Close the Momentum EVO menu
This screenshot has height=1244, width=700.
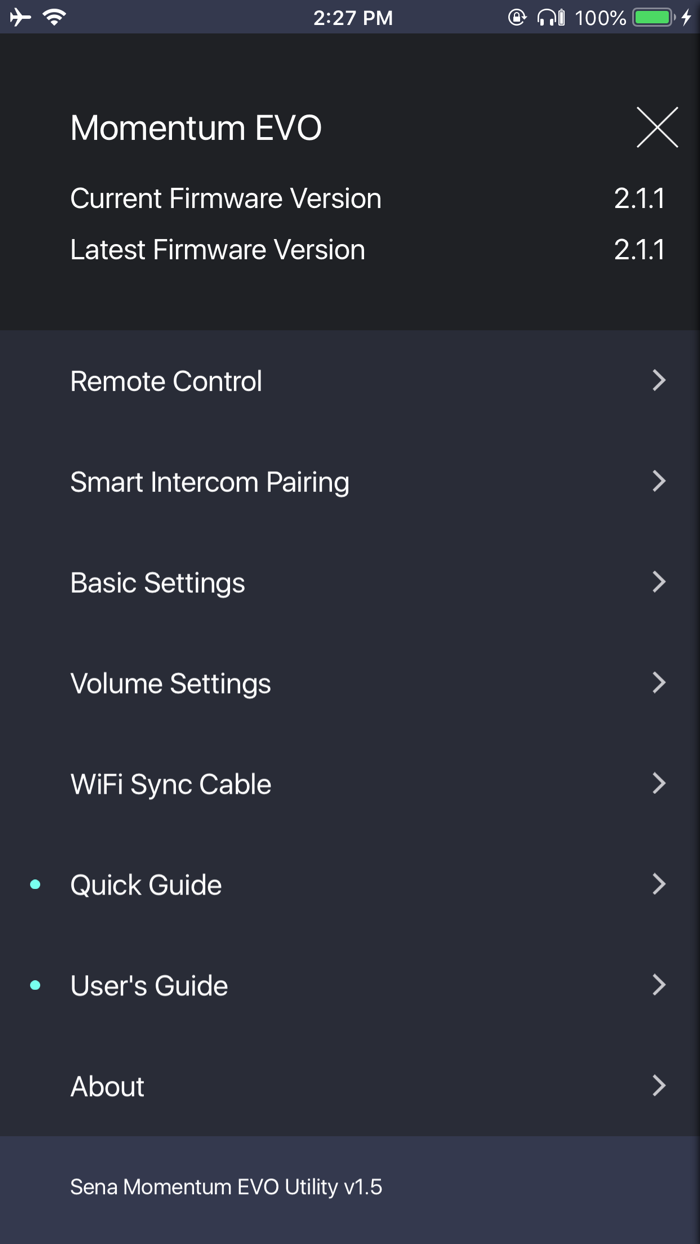coord(657,128)
